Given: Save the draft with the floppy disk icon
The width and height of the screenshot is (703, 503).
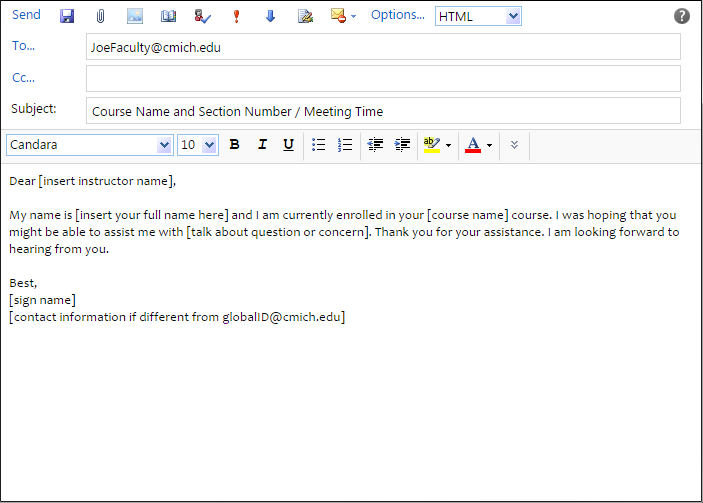Looking at the screenshot, I should click(x=67, y=16).
